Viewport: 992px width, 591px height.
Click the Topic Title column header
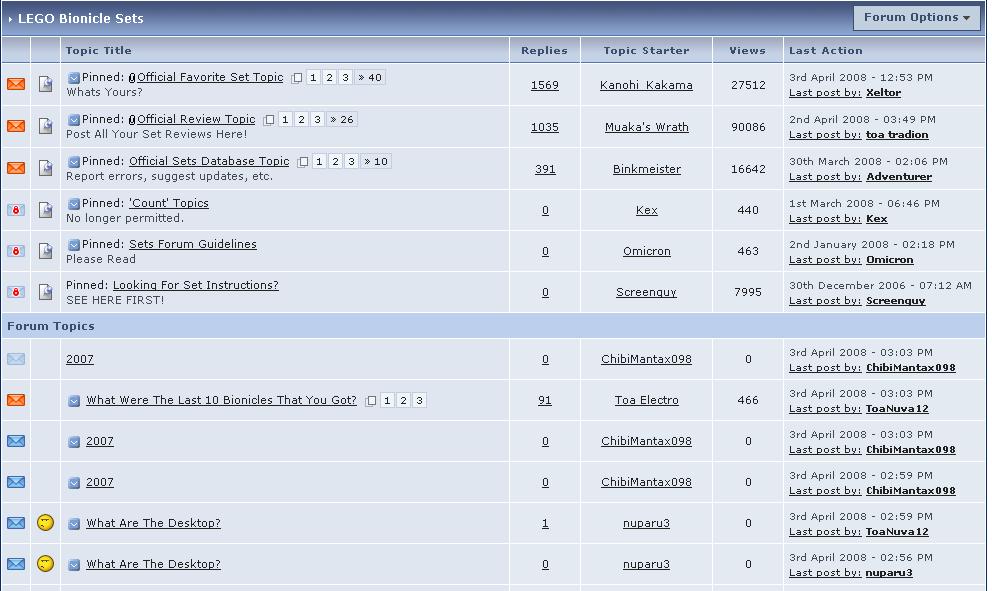pos(99,51)
